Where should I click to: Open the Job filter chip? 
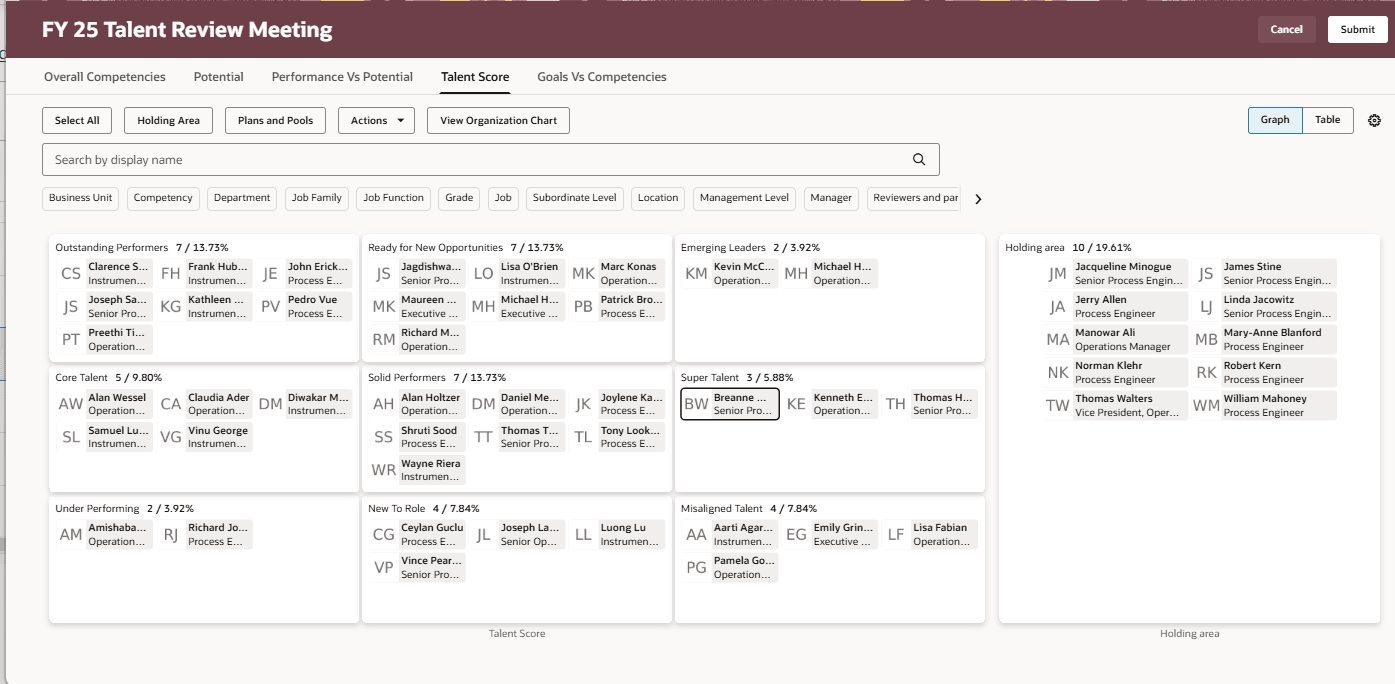[503, 198]
